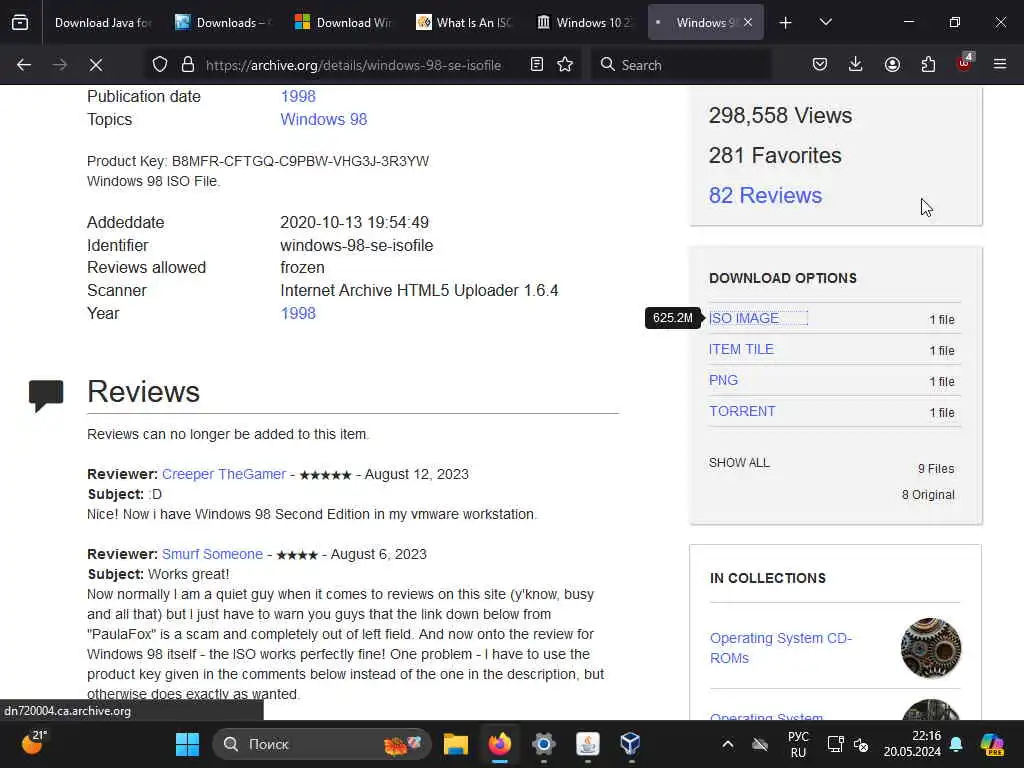Viewport: 1024px width, 768px height.
Task: Download the ITEM TILE file
Action: [741, 349]
